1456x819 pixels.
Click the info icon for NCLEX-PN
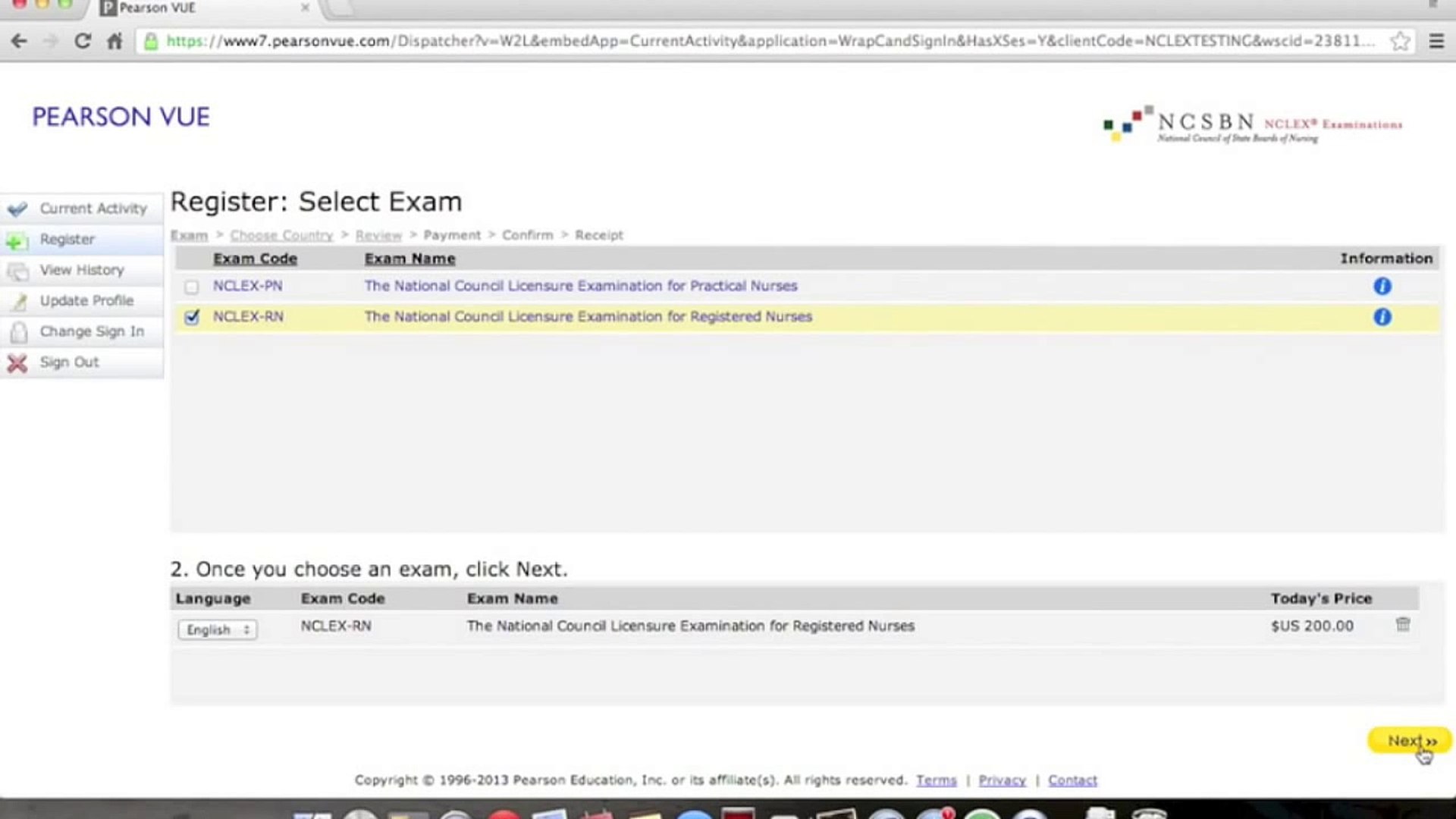[x=1382, y=286]
